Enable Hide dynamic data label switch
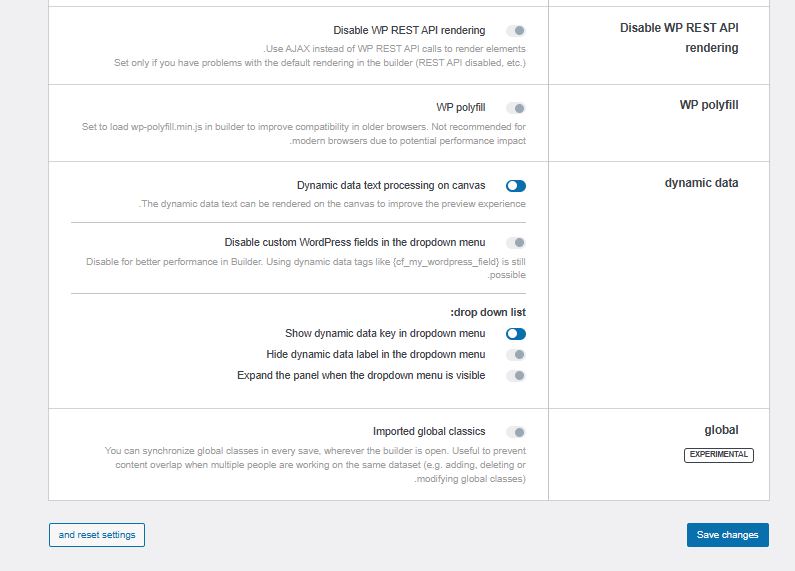Image resolution: width=795 pixels, height=571 pixels. coord(516,355)
